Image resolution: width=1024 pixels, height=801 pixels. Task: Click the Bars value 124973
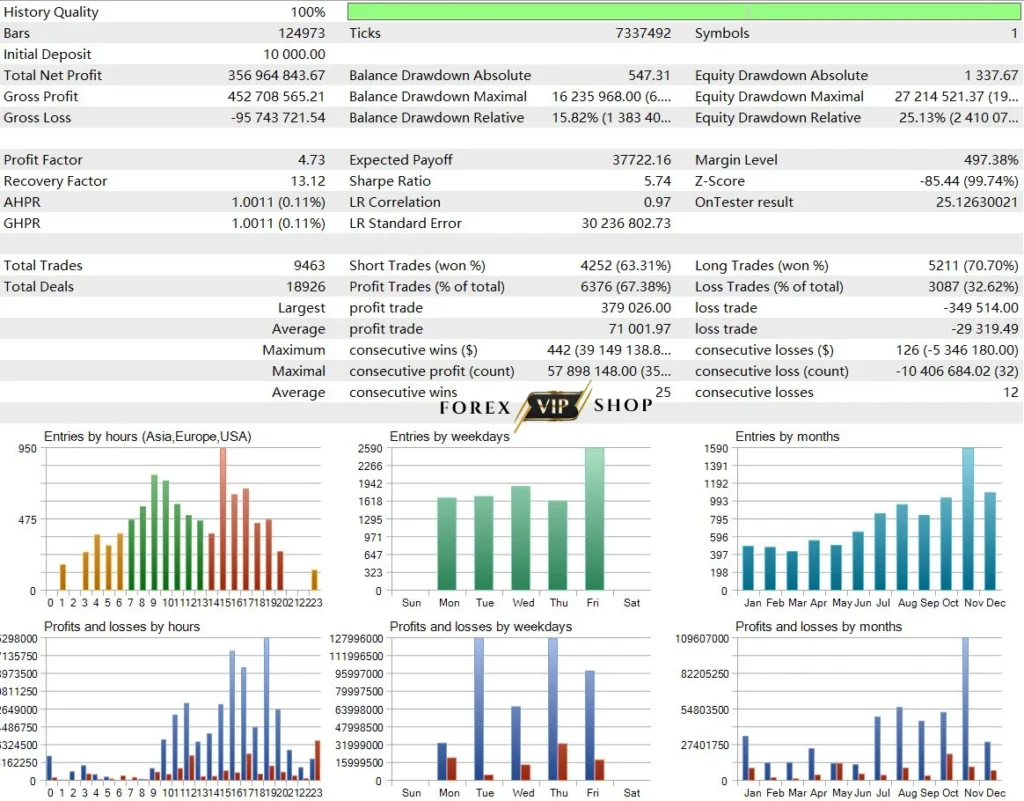pos(301,33)
